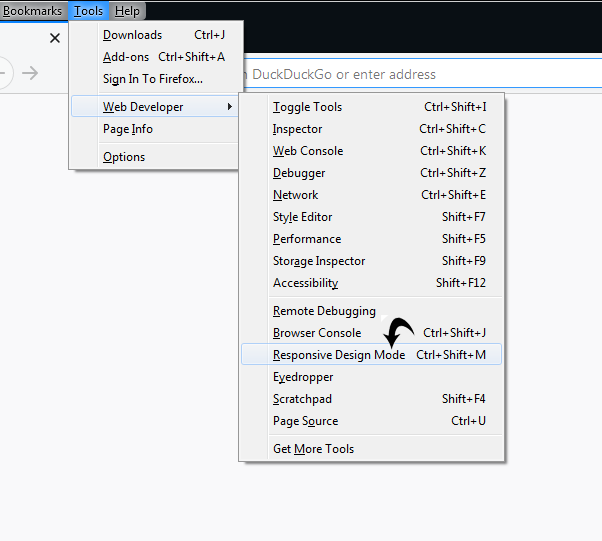Choose Add-ons in Tools menu
This screenshot has height=541, width=602.
155,57
